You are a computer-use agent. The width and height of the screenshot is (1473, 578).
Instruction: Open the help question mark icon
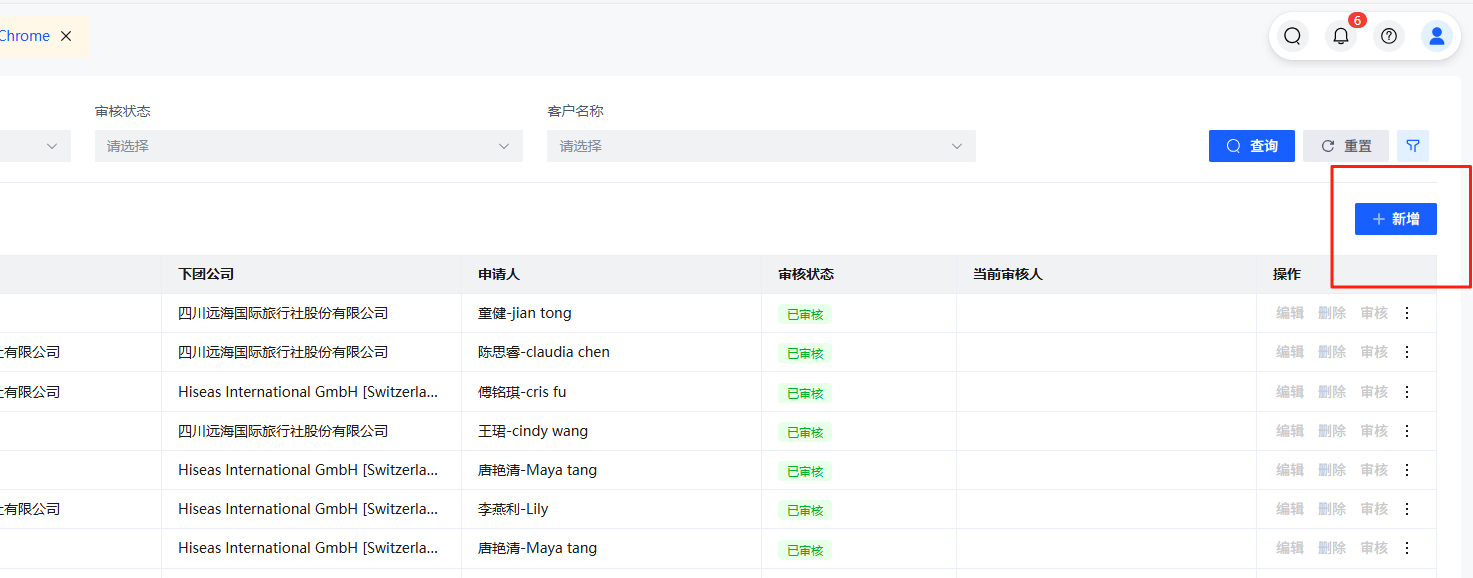(1389, 36)
